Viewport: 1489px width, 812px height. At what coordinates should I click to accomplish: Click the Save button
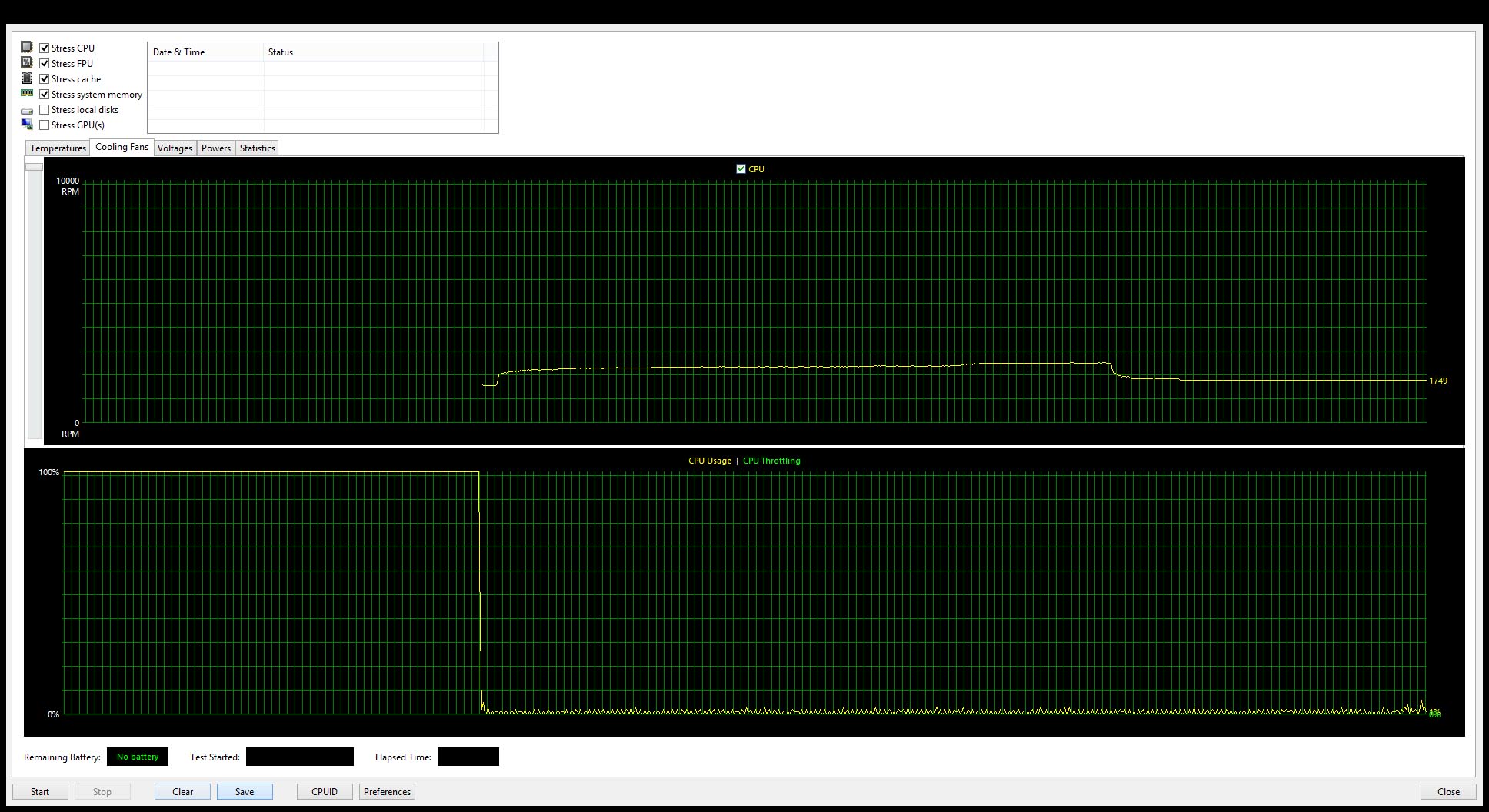tap(245, 791)
